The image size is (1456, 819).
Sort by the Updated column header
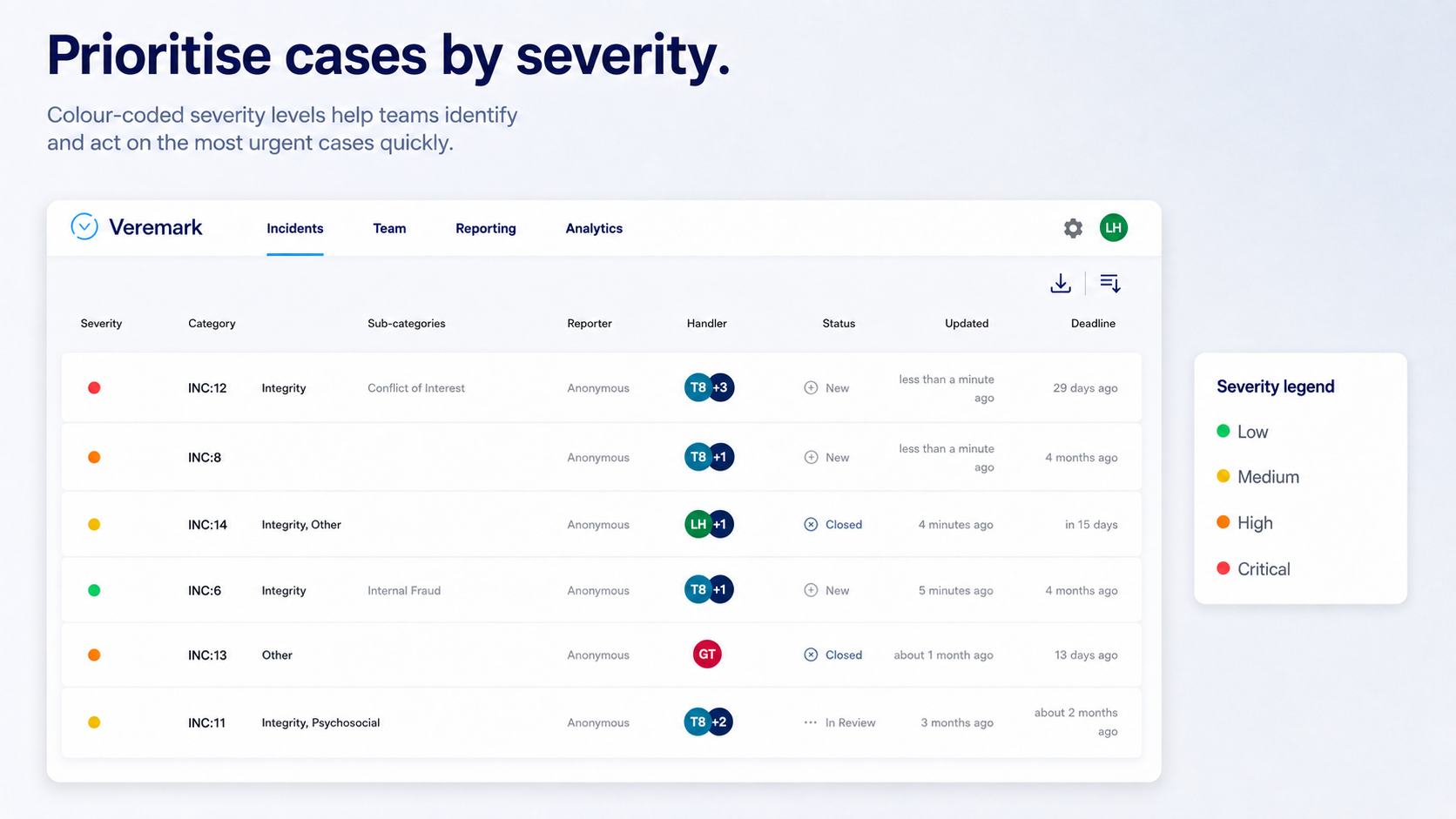click(967, 323)
